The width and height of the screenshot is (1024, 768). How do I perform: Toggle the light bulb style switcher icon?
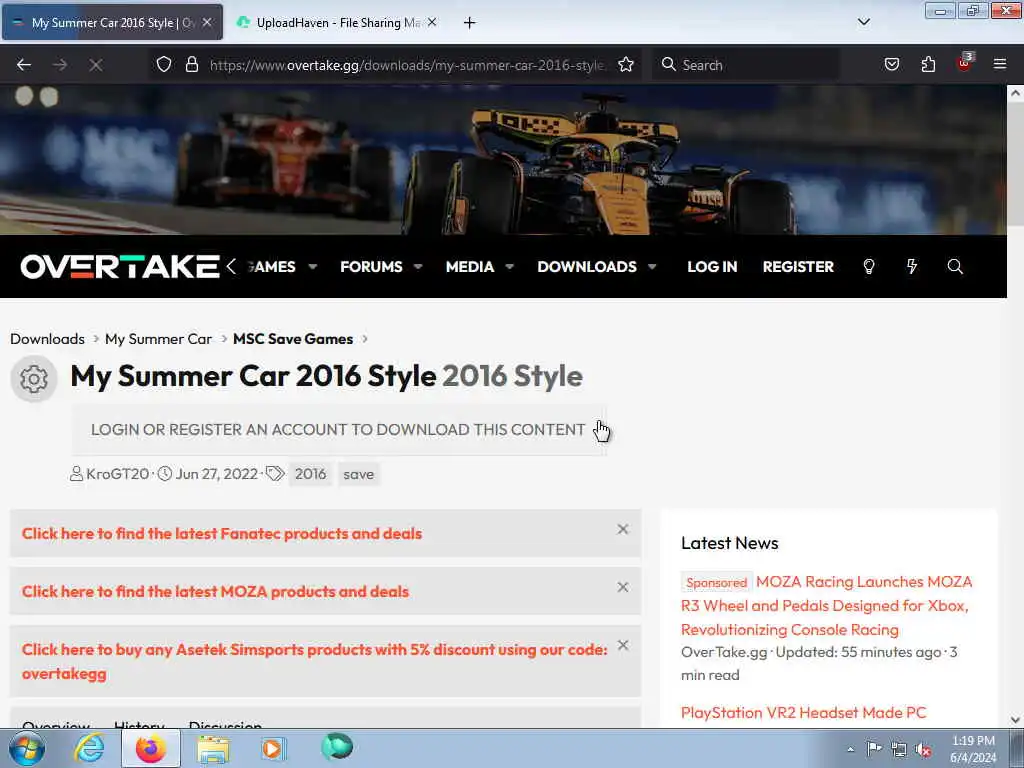coord(869,266)
